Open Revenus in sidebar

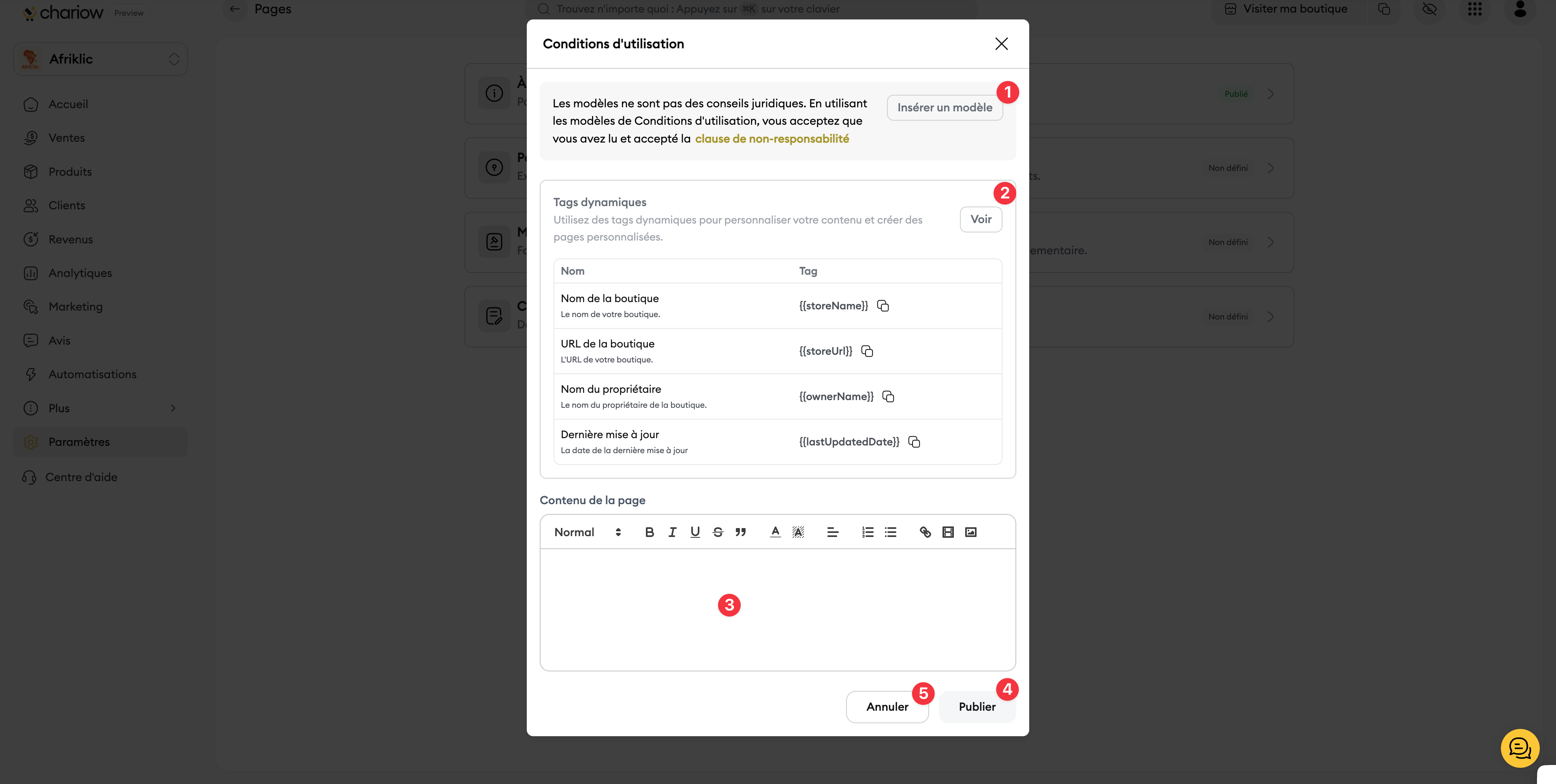coord(100,239)
